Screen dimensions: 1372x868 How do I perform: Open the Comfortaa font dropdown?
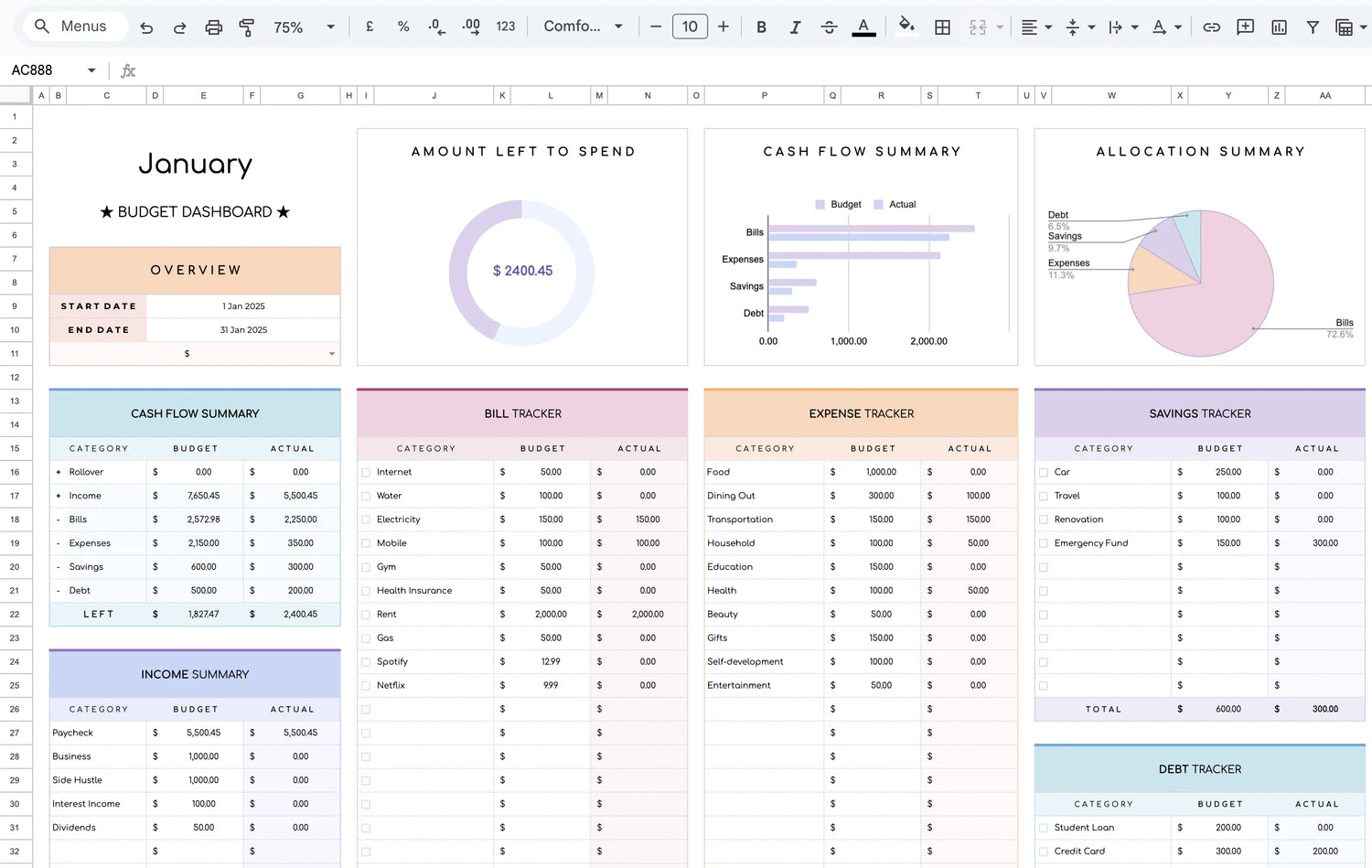pos(583,27)
